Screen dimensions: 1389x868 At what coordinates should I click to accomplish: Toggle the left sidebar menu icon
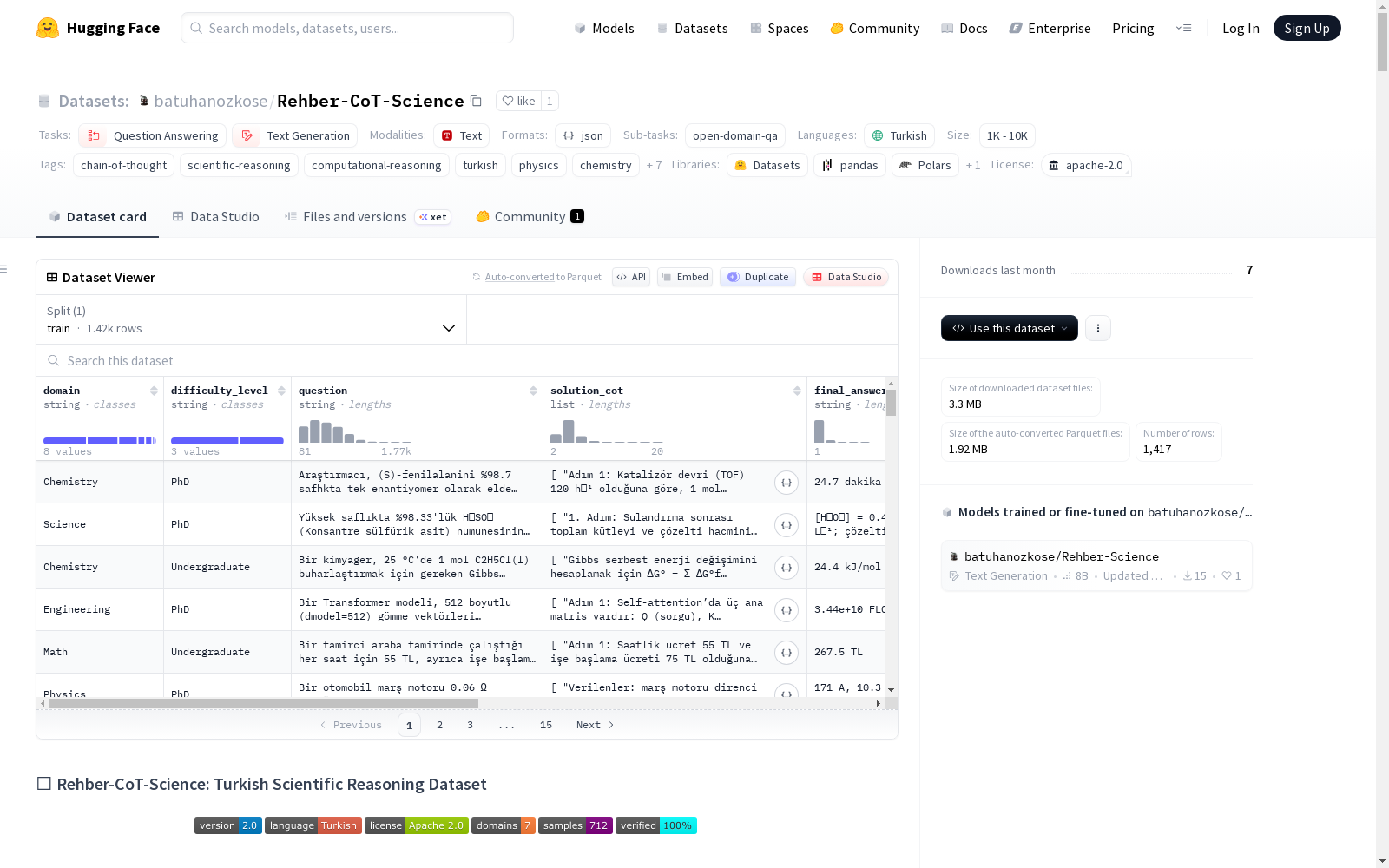(3, 269)
